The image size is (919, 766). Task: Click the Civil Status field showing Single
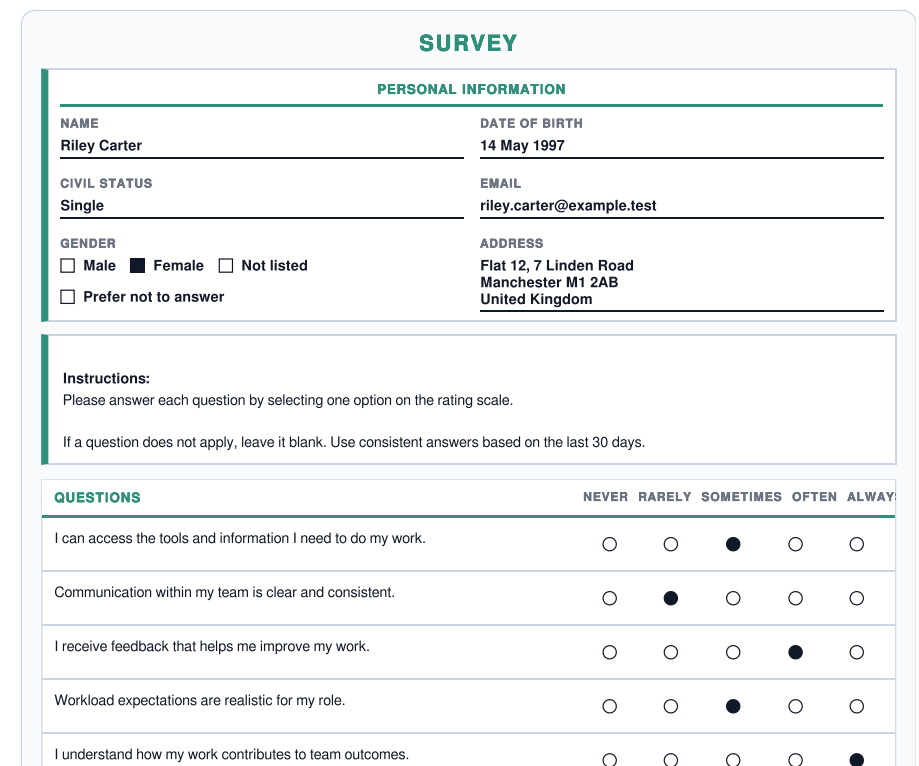coord(261,206)
